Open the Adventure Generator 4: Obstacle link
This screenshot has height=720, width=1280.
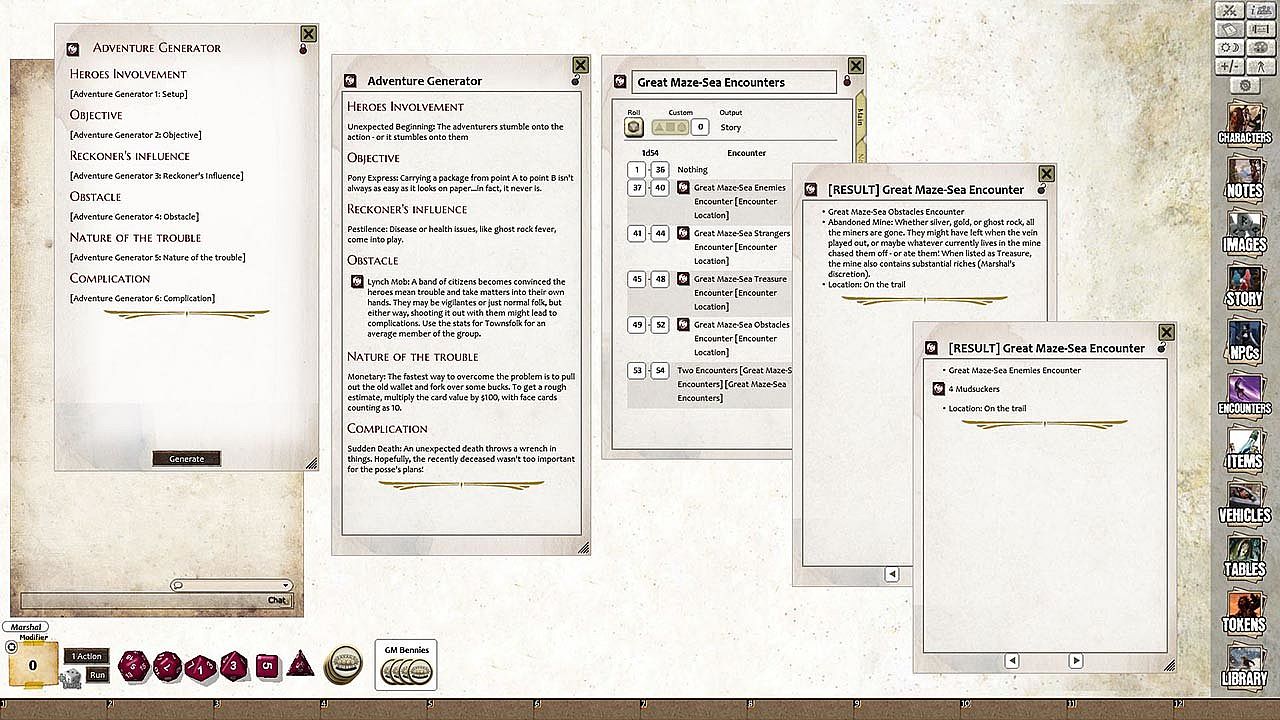click(x=135, y=216)
